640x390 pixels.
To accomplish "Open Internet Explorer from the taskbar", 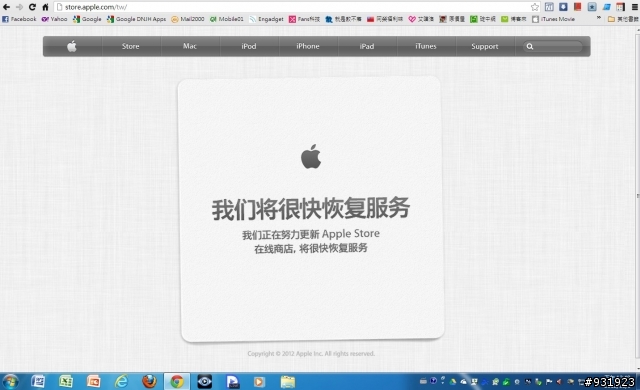I will point(121,381).
